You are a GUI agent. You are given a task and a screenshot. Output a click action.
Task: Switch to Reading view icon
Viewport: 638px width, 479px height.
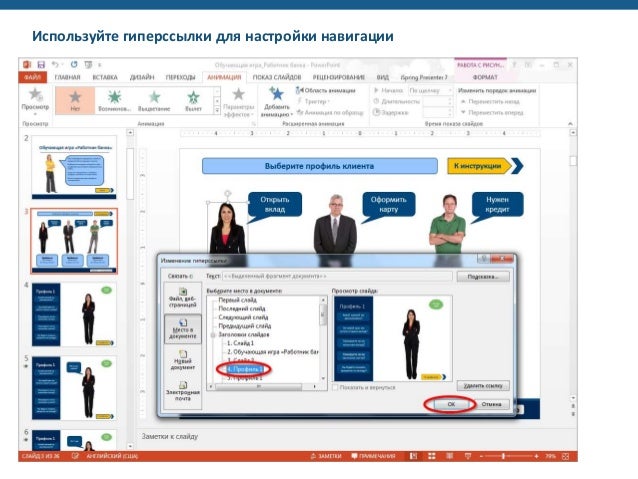pyautogui.click(x=450, y=456)
